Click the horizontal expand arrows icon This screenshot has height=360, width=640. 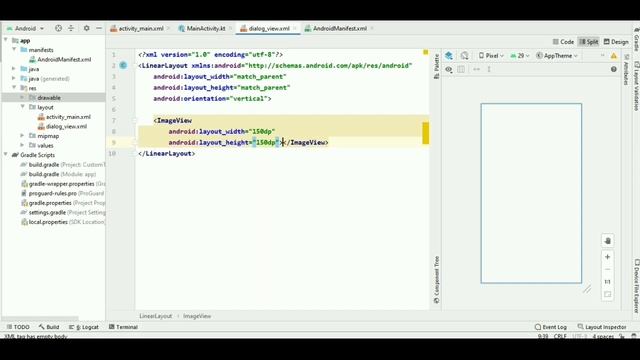[476, 69]
